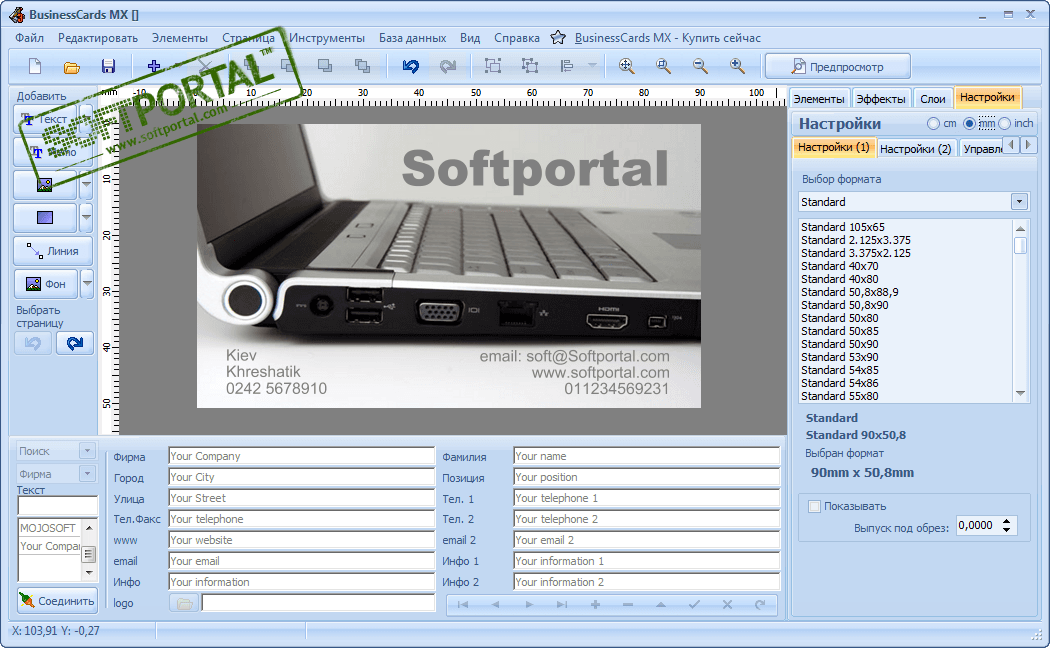The width and height of the screenshot is (1050, 648).
Task: Switch to the Эффекты tab
Action: coord(881,99)
